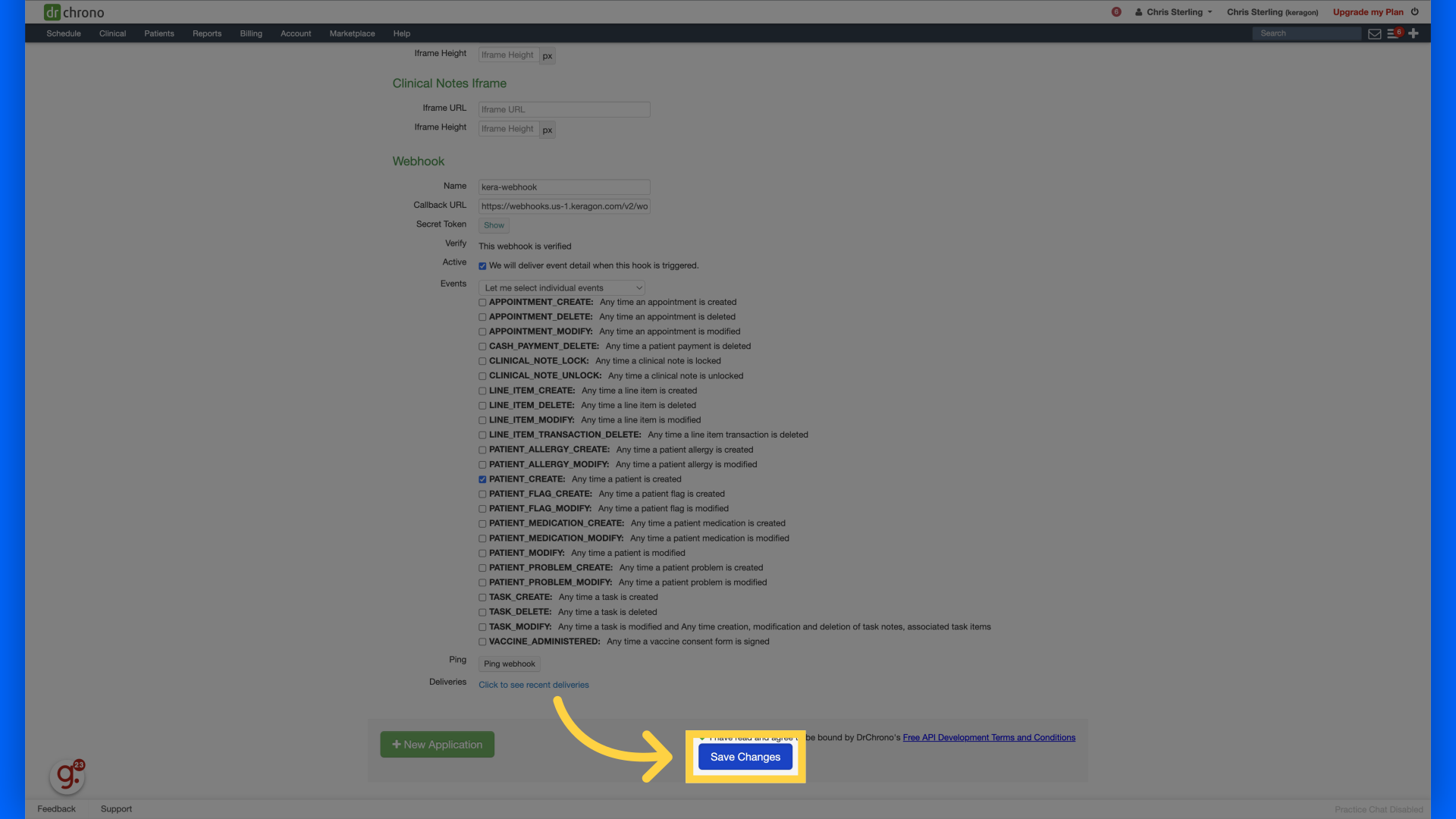This screenshot has width=1456, height=819.
Task: Click the user profile icon beside Chris Sterling
Action: click(1137, 11)
